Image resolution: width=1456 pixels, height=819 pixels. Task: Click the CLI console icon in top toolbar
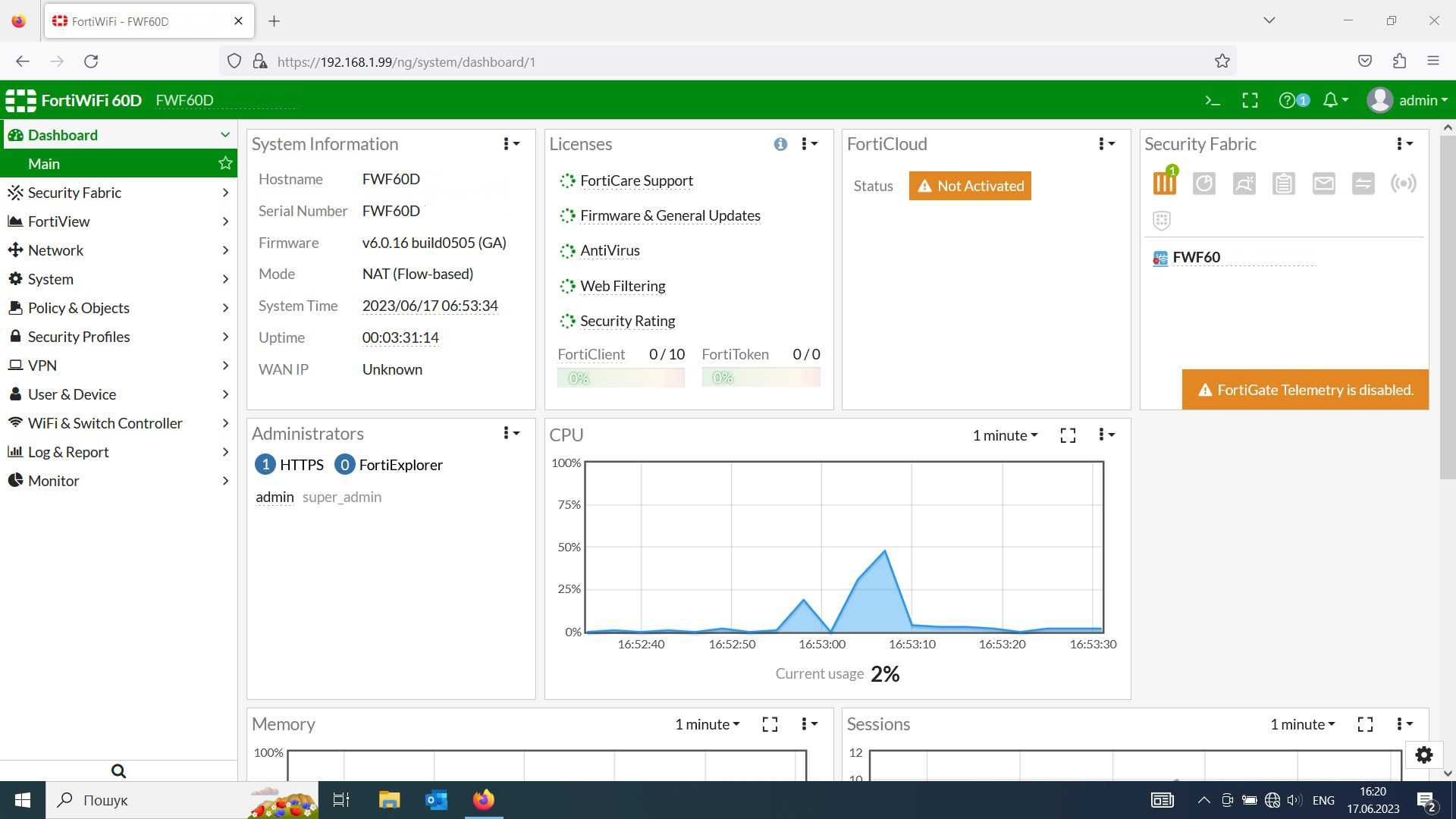(x=1214, y=100)
